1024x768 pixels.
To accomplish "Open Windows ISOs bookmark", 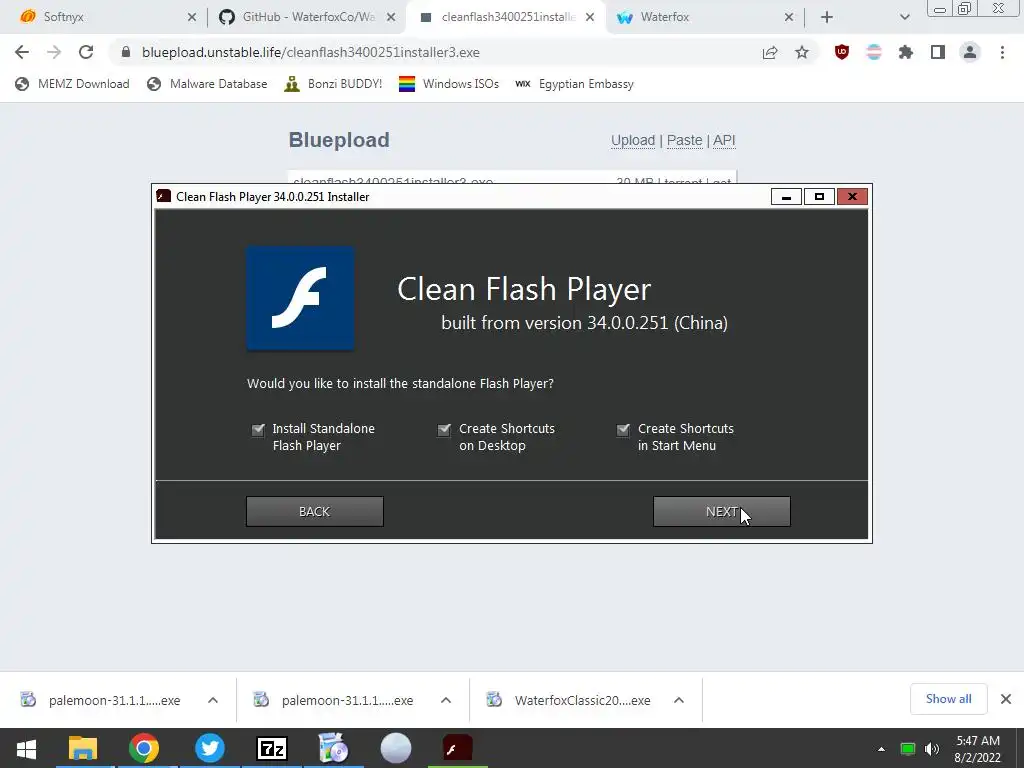I will [449, 84].
